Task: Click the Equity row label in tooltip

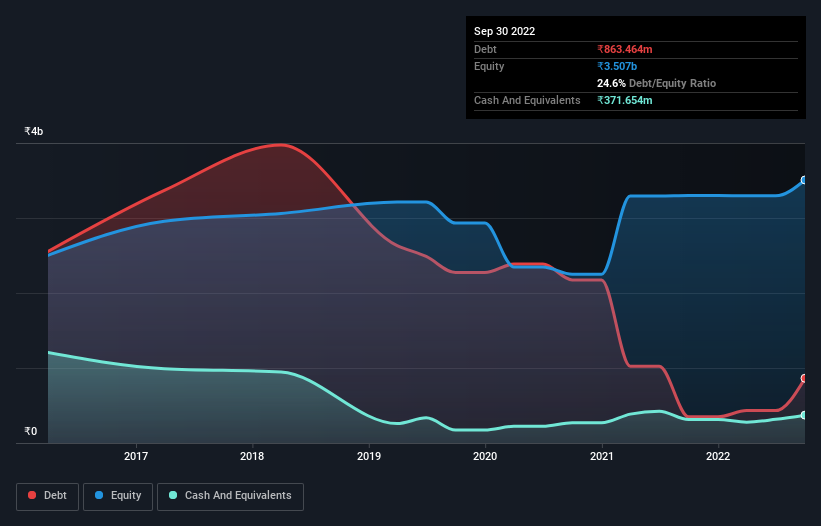Action: [489, 66]
